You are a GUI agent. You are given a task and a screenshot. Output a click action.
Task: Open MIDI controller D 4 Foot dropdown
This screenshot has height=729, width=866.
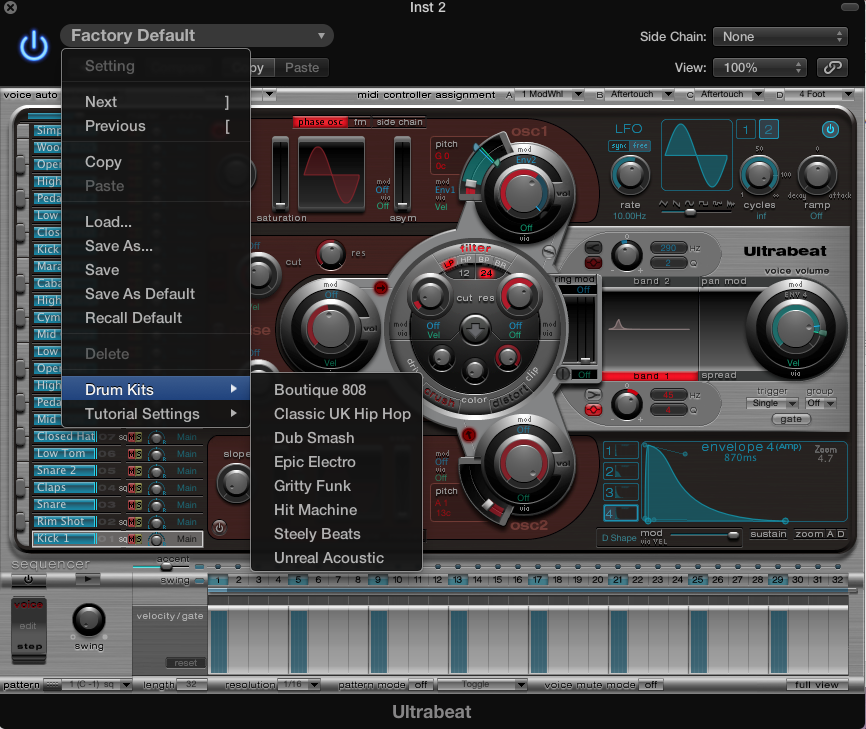pyautogui.click(x=820, y=94)
